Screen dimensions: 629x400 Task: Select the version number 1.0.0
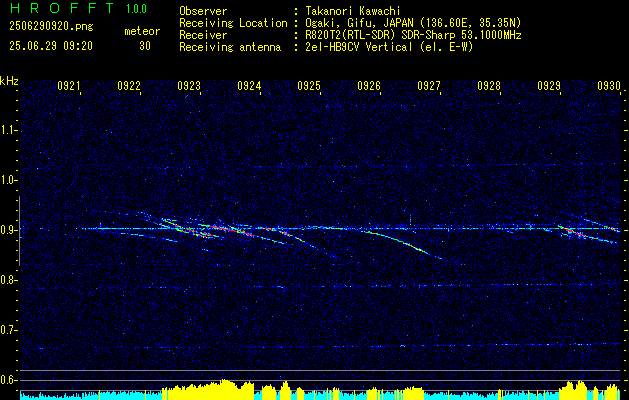tap(136, 9)
